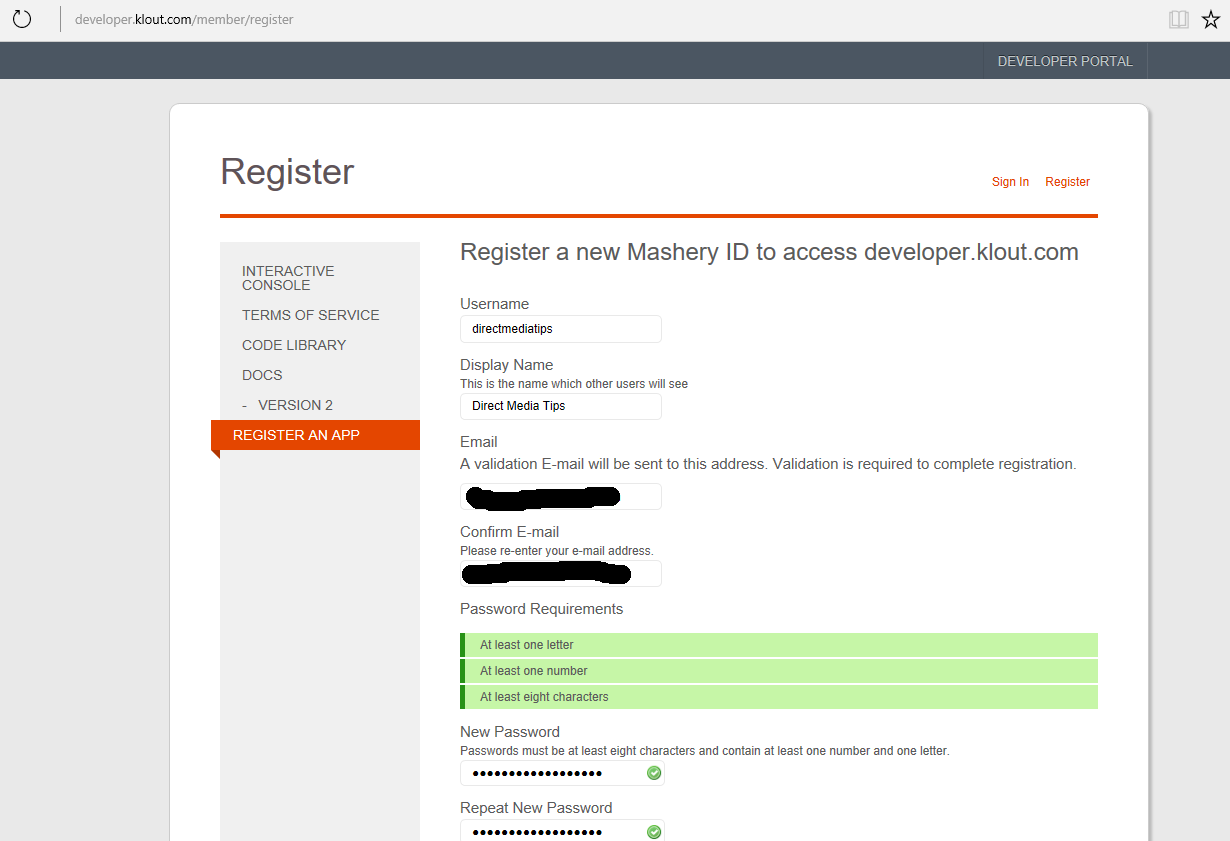Open reading view in the browser toolbar
Screen dimensions: 1230x841
click(x=1178, y=18)
